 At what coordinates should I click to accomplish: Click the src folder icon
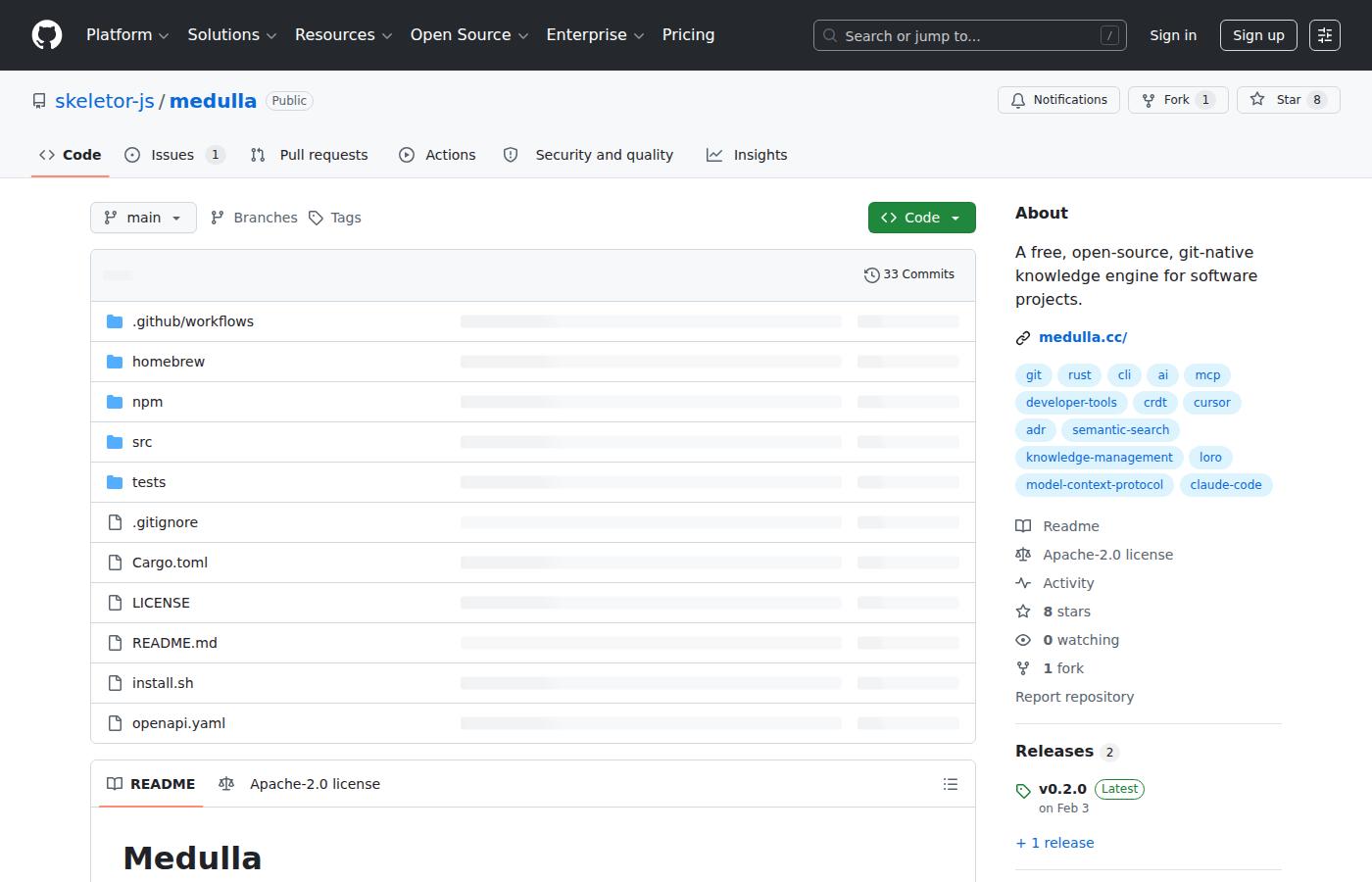coord(115,442)
